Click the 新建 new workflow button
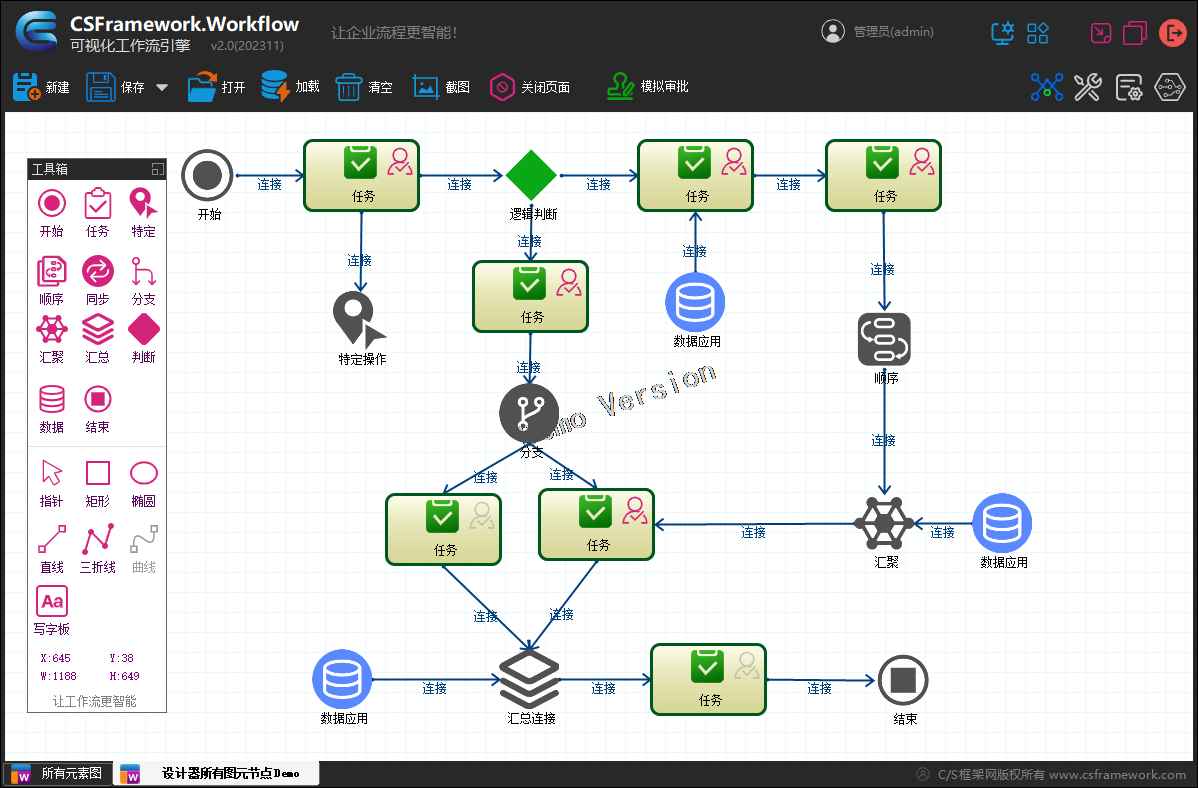 pyautogui.click(x=42, y=87)
